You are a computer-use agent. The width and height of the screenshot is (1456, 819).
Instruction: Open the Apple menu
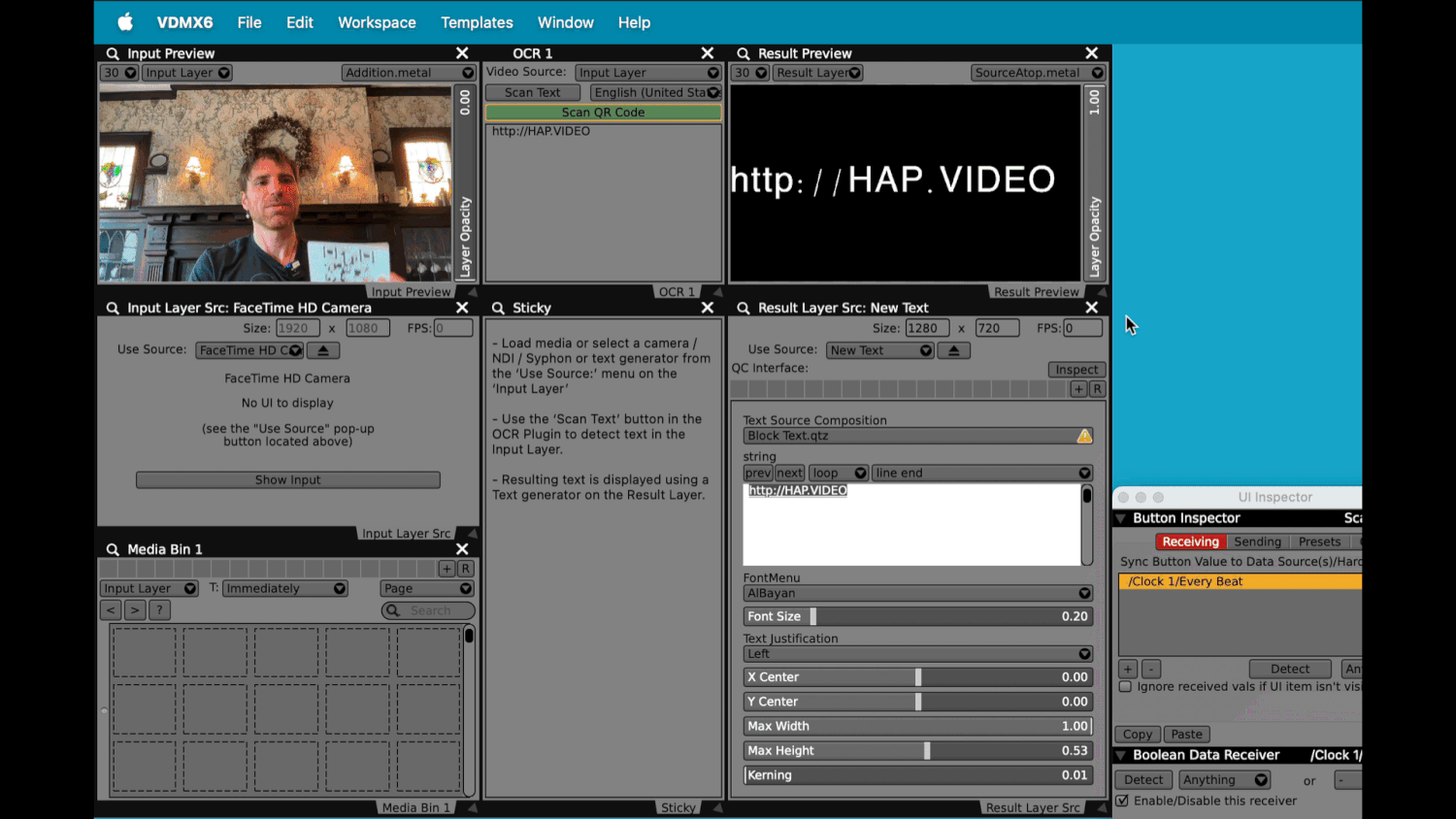pos(125,22)
